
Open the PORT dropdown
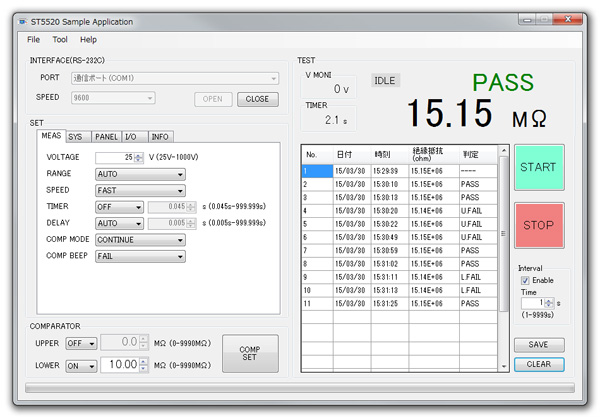pyautogui.click(x=175, y=78)
